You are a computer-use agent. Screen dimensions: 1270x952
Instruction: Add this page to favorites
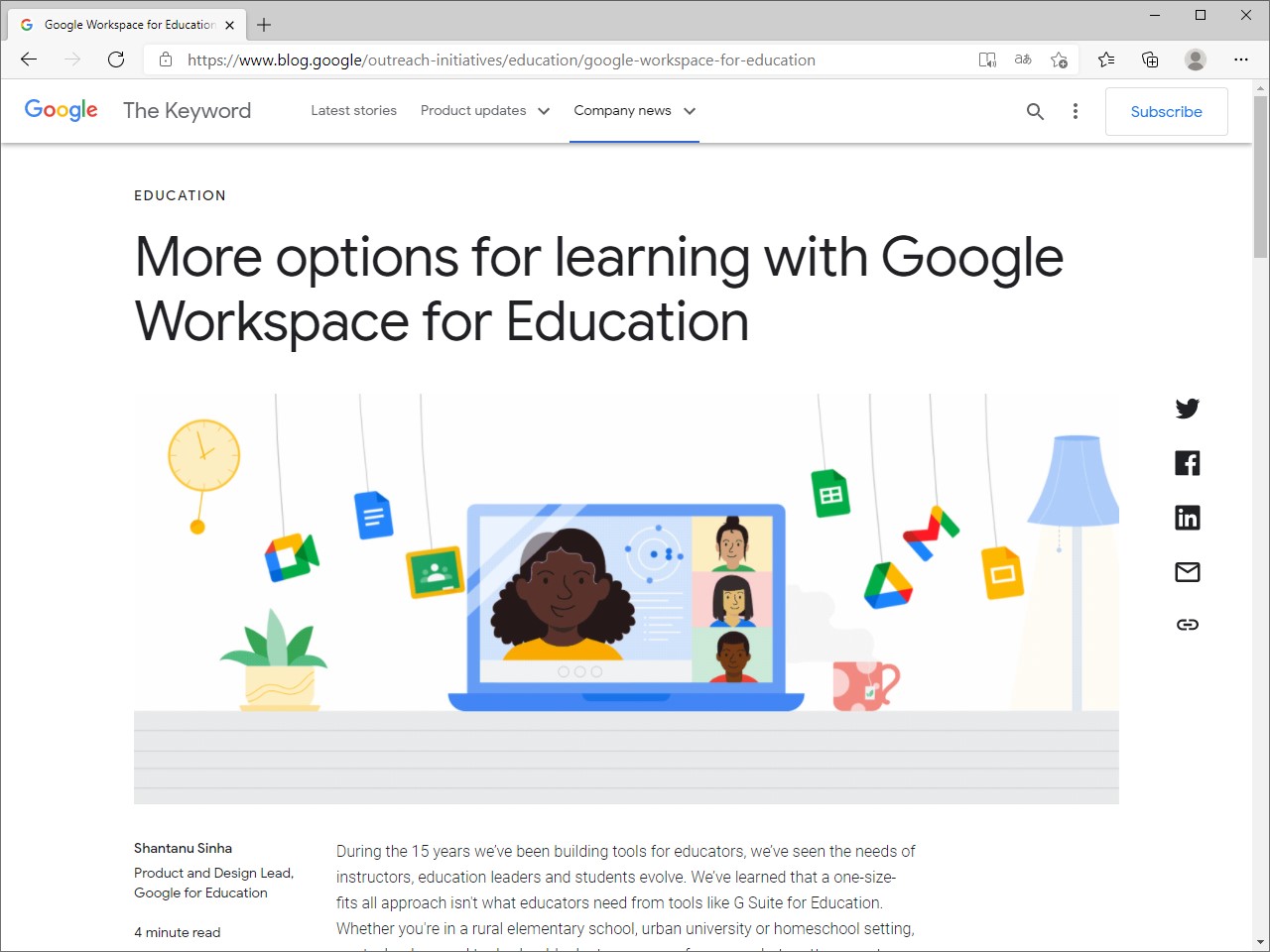point(1059,59)
